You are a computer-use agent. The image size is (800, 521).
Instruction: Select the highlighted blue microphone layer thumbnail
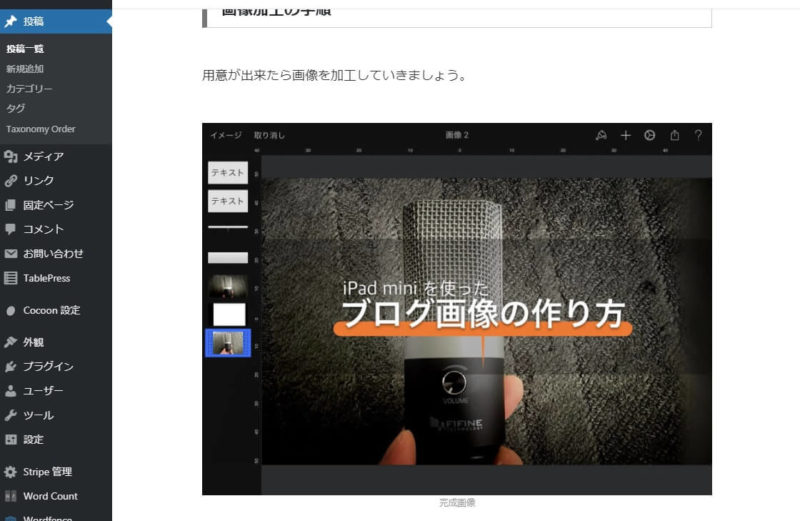(x=228, y=342)
